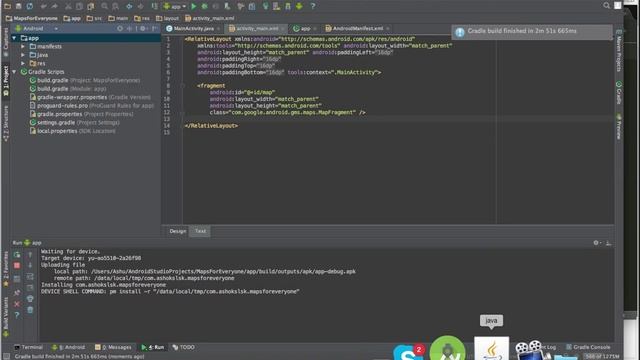640x360 pixels.
Task: Click the Synchronize refresh toolbar icon
Action: 30,6
